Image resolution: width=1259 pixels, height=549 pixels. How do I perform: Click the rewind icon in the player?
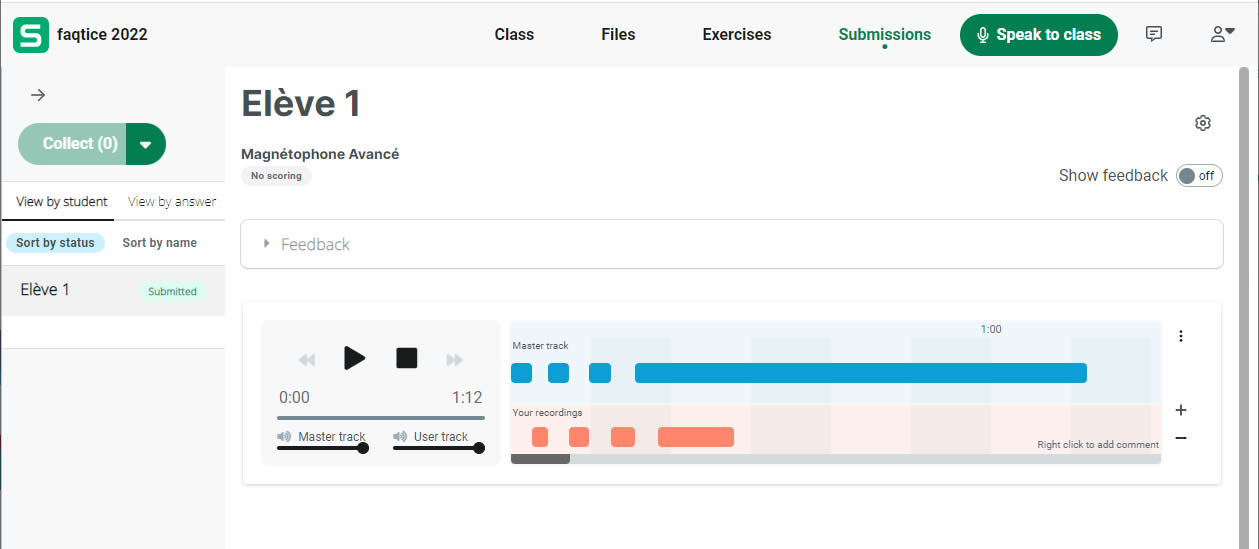[x=307, y=360]
